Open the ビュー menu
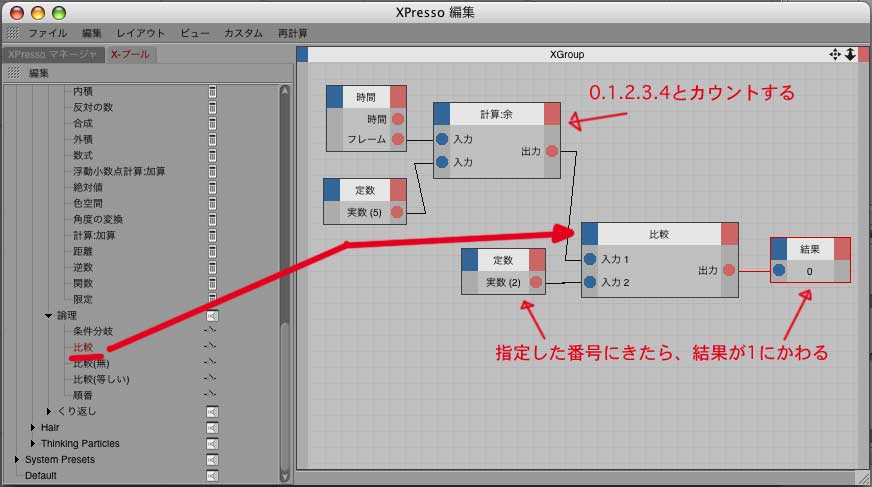872x487 pixels. pyautogui.click(x=195, y=33)
